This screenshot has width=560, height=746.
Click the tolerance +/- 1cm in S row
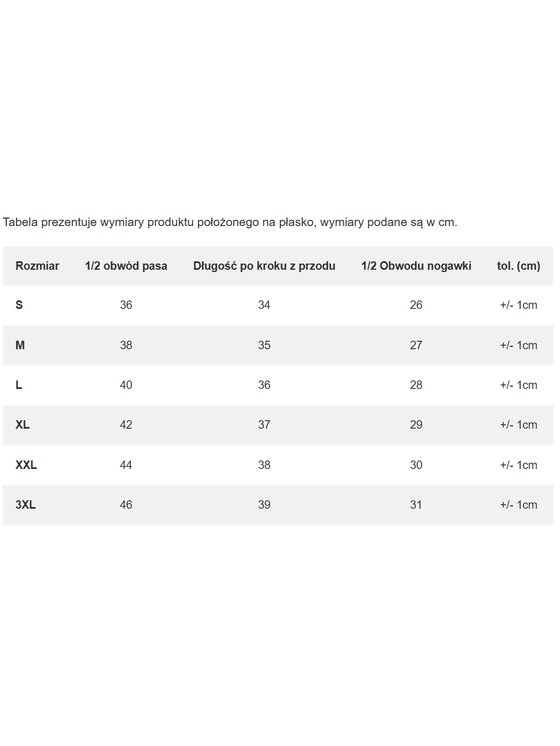pyautogui.click(x=519, y=305)
